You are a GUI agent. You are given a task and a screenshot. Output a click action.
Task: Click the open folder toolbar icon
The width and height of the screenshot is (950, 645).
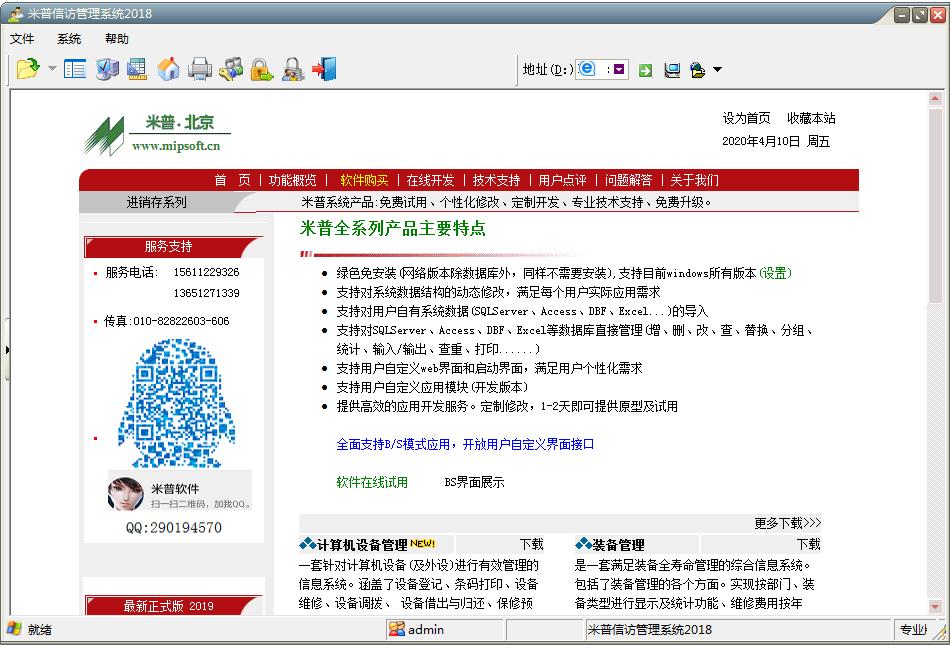28,69
